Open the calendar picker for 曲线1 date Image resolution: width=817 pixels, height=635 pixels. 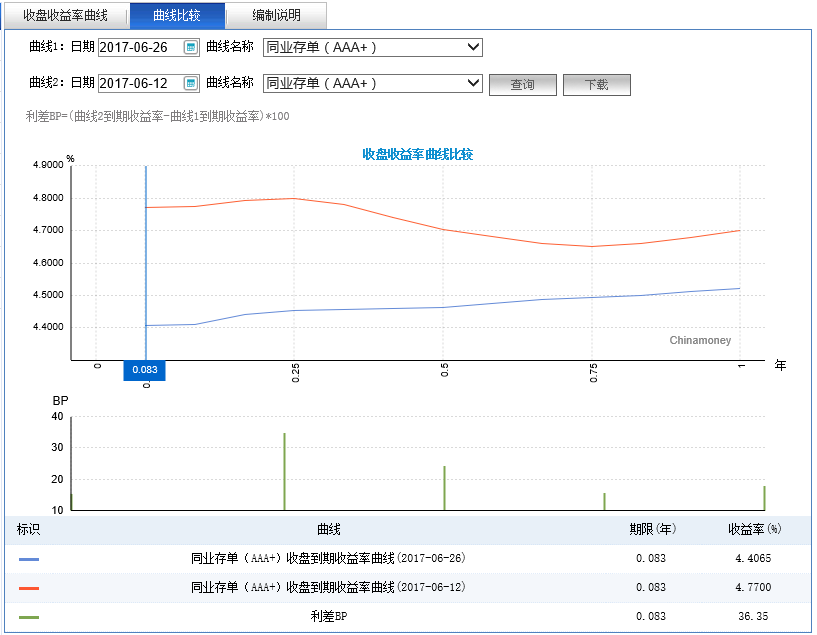tap(190, 46)
